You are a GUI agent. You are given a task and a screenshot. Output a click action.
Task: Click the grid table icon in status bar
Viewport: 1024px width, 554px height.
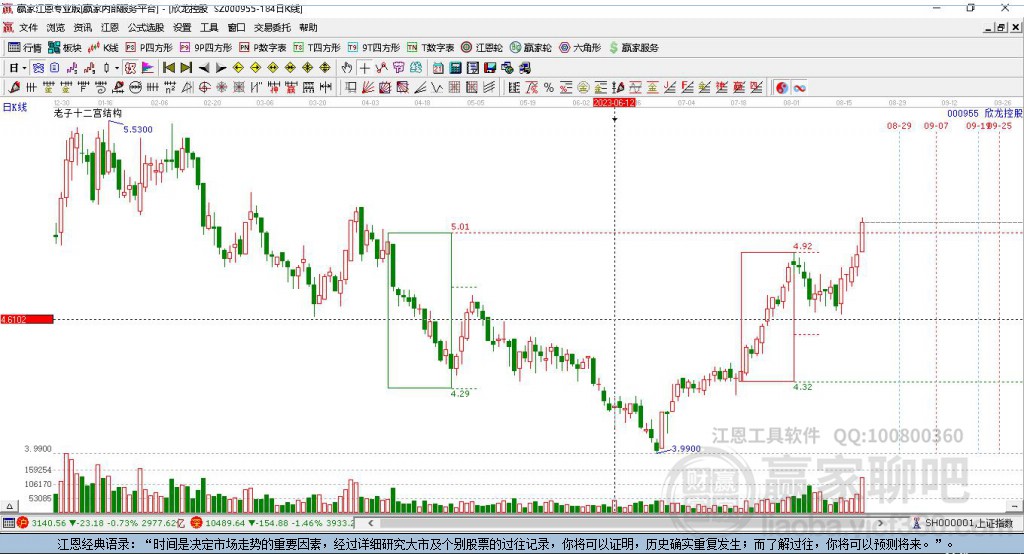[8, 523]
